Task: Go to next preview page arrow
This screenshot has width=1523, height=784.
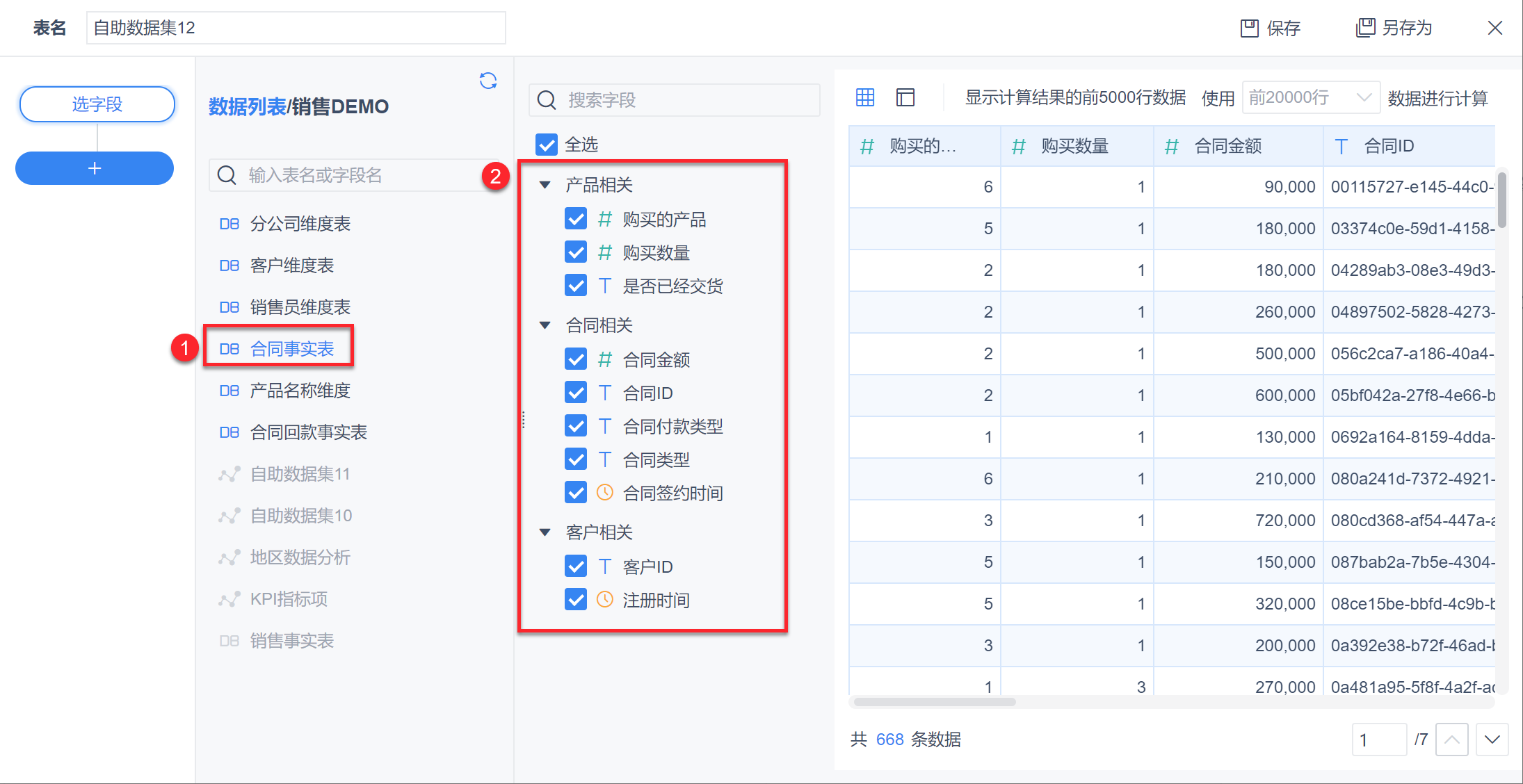Action: coord(1492,740)
